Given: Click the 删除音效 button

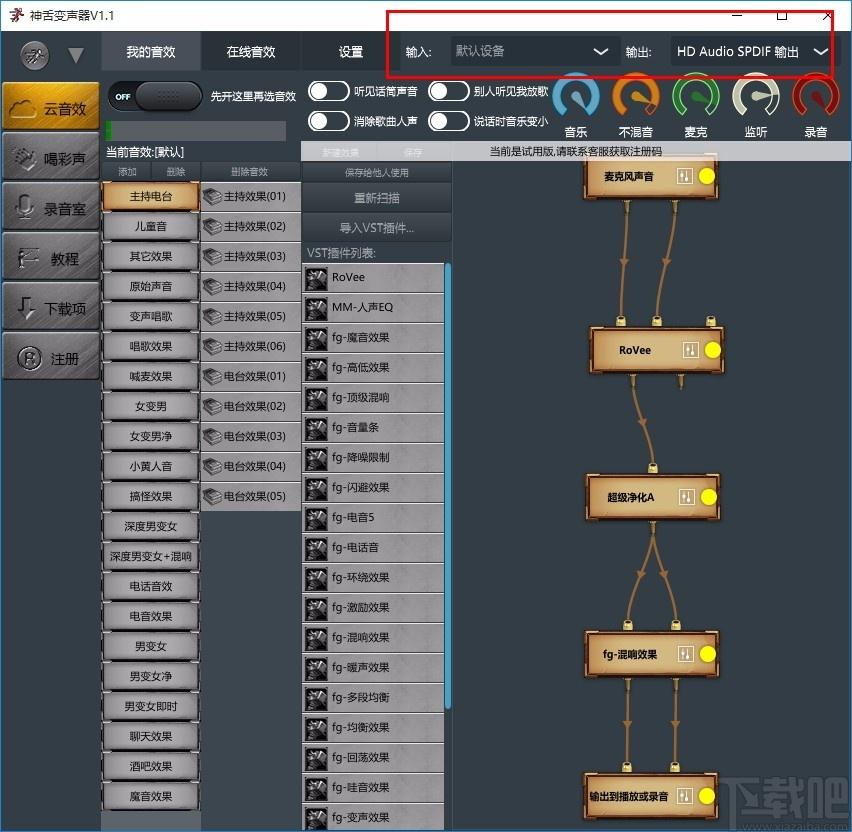Looking at the screenshot, I should tap(249, 172).
